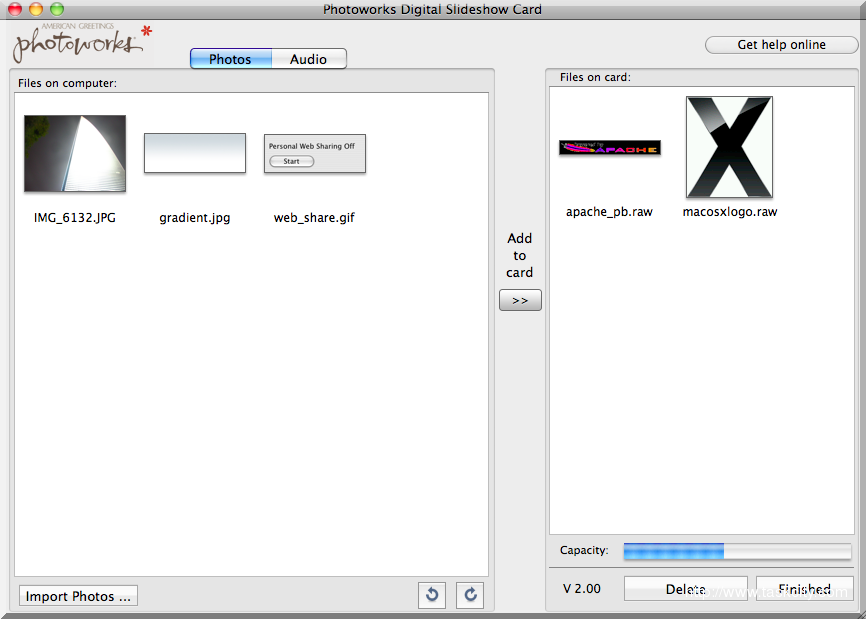The height and width of the screenshot is (619, 866).
Task: Click Import Photos button
Action: pyautogui.click(x=78, y=596)
